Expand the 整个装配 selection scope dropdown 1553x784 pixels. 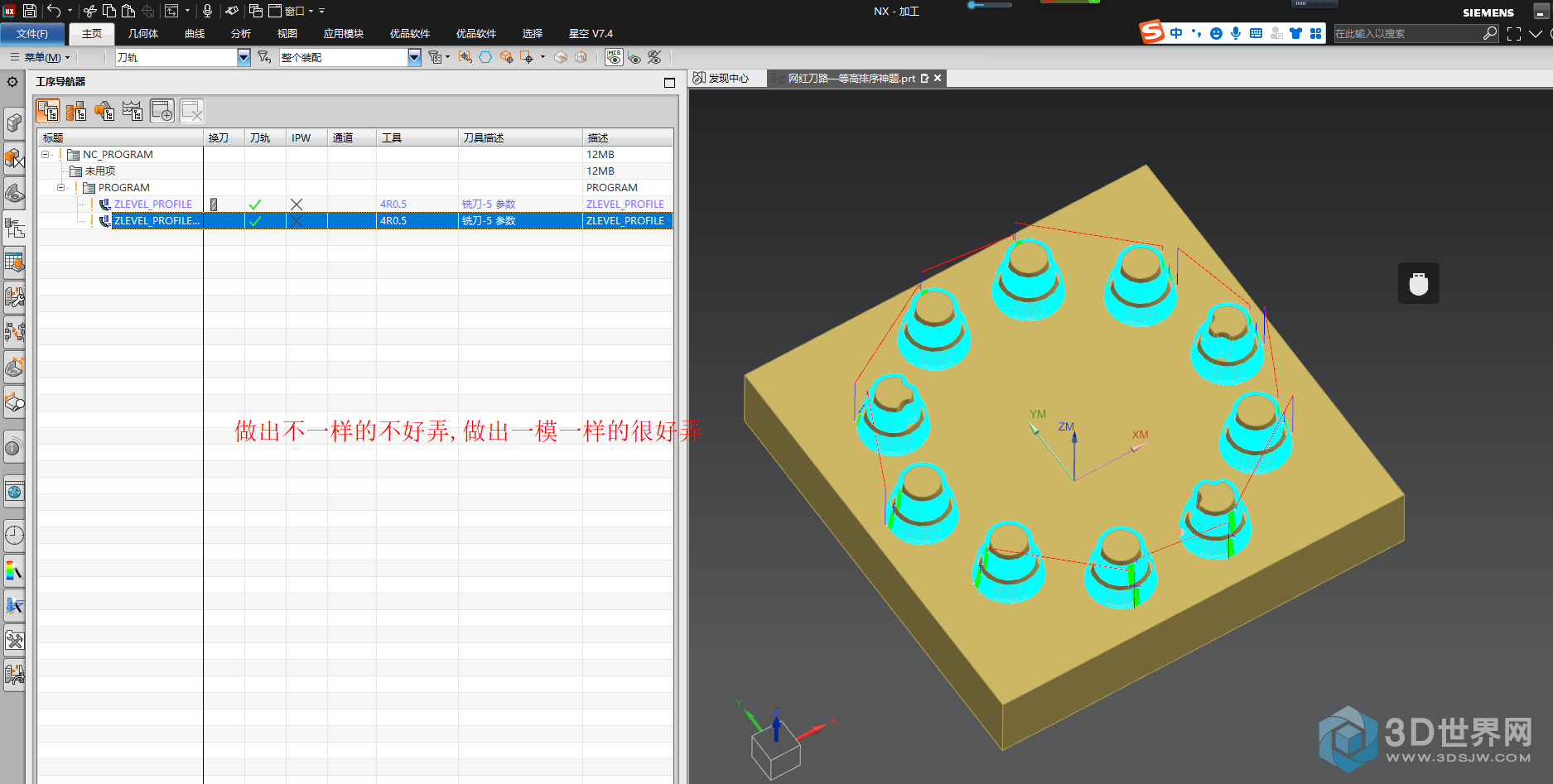(x=414, y=57)
